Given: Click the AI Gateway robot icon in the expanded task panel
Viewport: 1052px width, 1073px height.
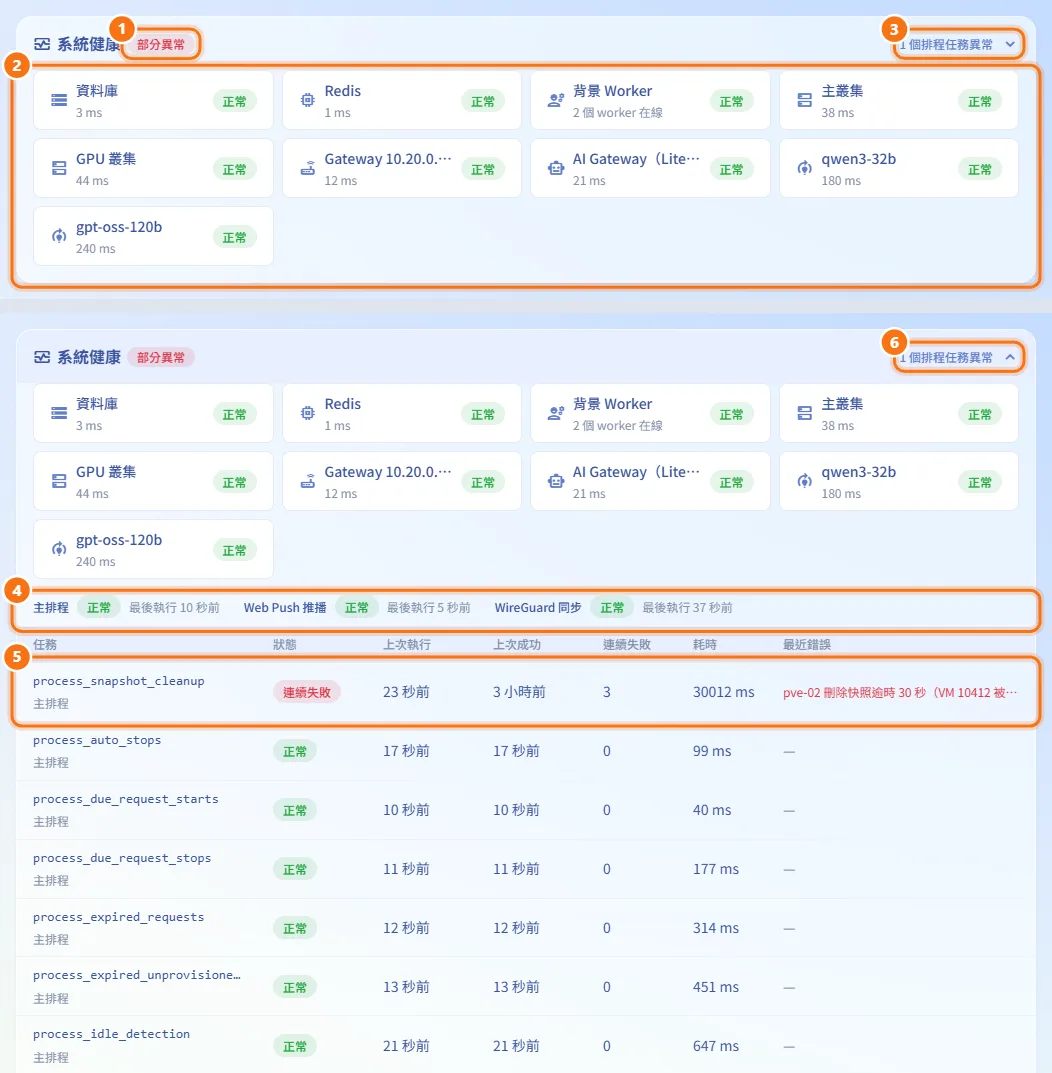Looking at the screenshot, I should click(556, 482).
